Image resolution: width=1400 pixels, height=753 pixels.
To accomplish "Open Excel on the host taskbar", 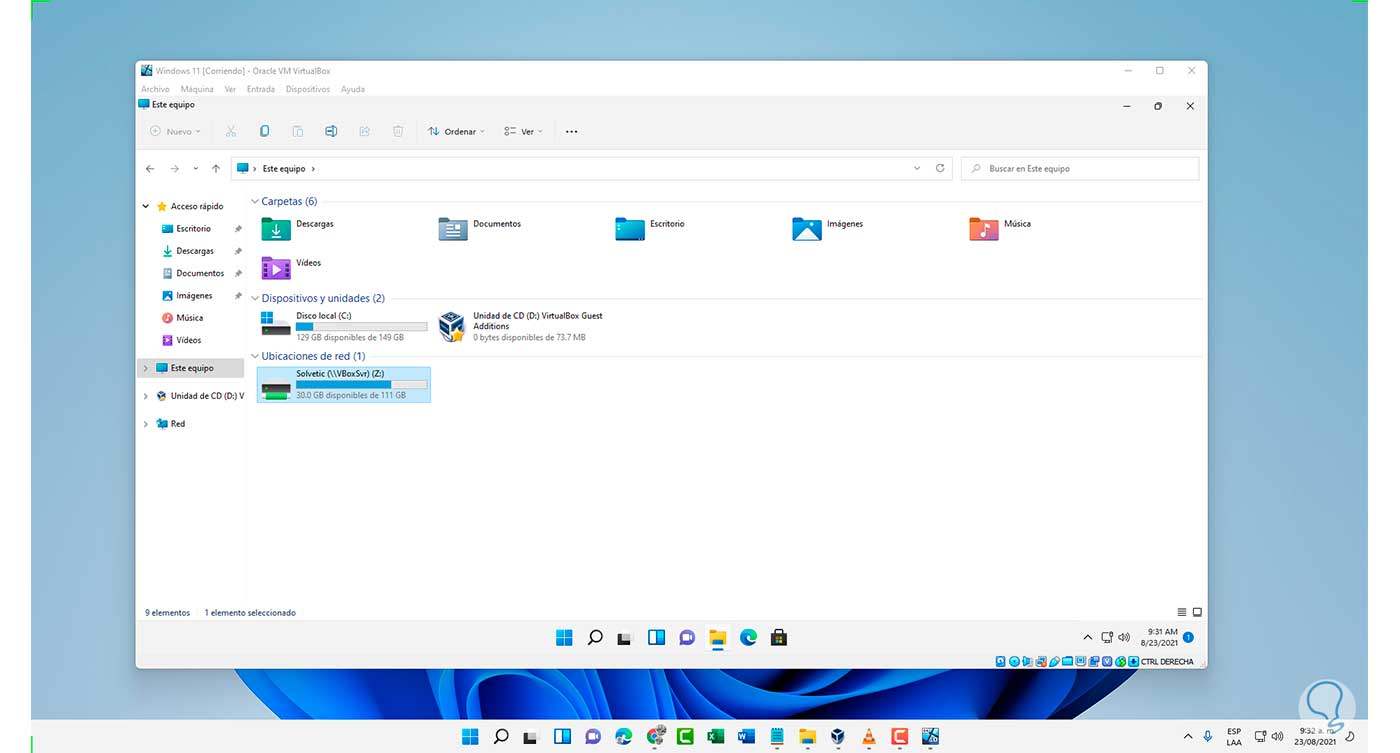I will point(715,737).
